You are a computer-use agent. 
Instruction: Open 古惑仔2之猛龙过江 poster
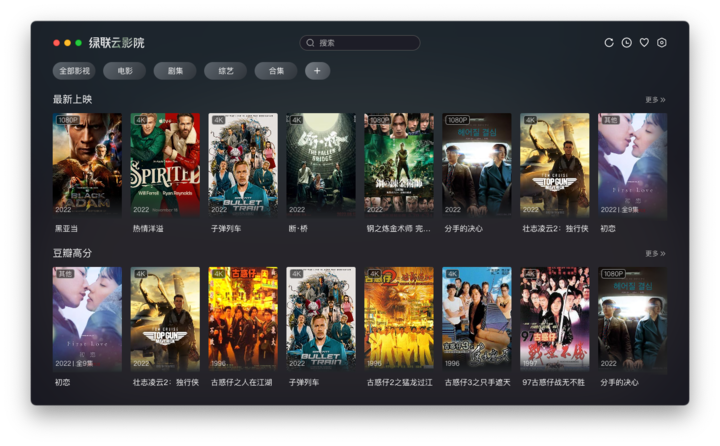[399, 319]
